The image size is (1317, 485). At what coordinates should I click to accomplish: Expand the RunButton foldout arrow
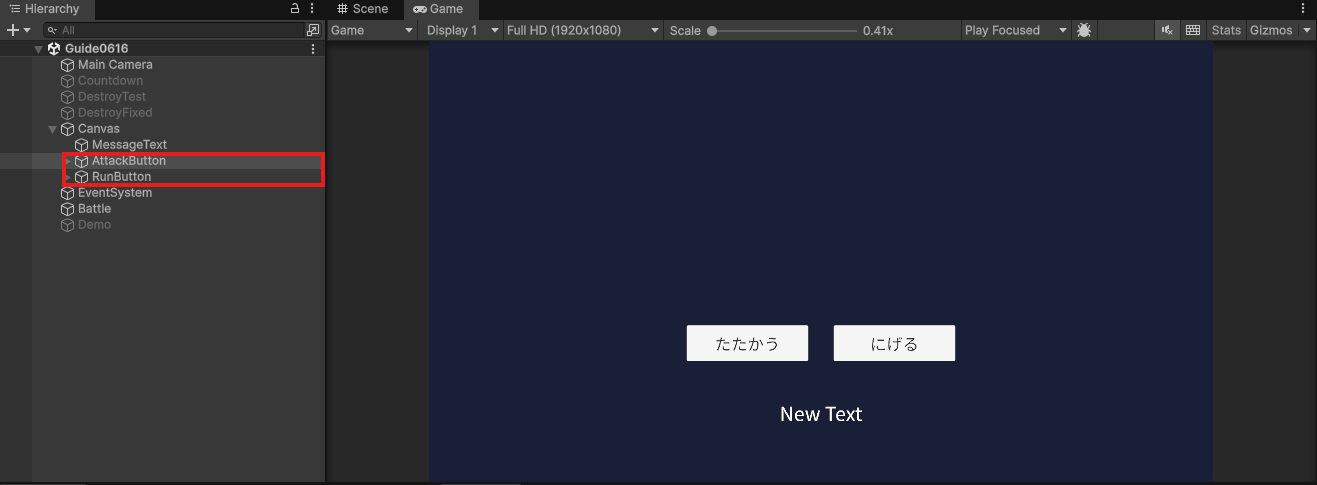(68, 177)
